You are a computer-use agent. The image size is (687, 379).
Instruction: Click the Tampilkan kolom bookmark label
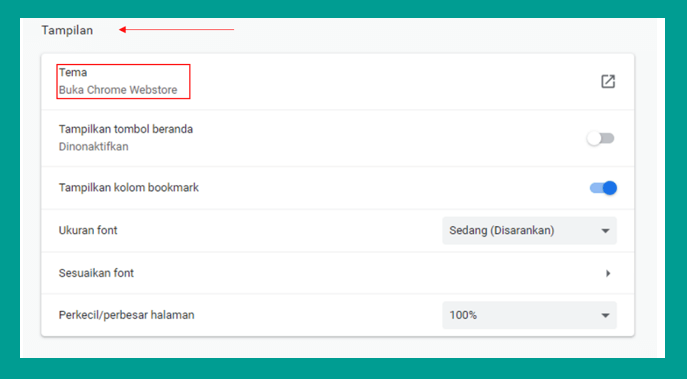pos(129,188)
